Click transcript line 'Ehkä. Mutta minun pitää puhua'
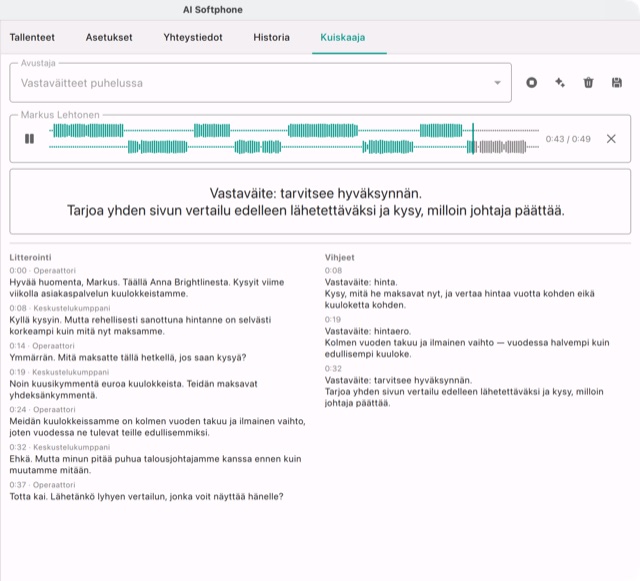The width and height of the screenshot is (640, 581). click(x=156, y=465)
